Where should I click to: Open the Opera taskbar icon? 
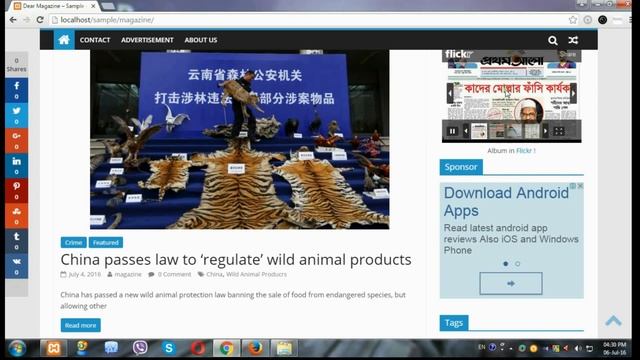(198, 348)
